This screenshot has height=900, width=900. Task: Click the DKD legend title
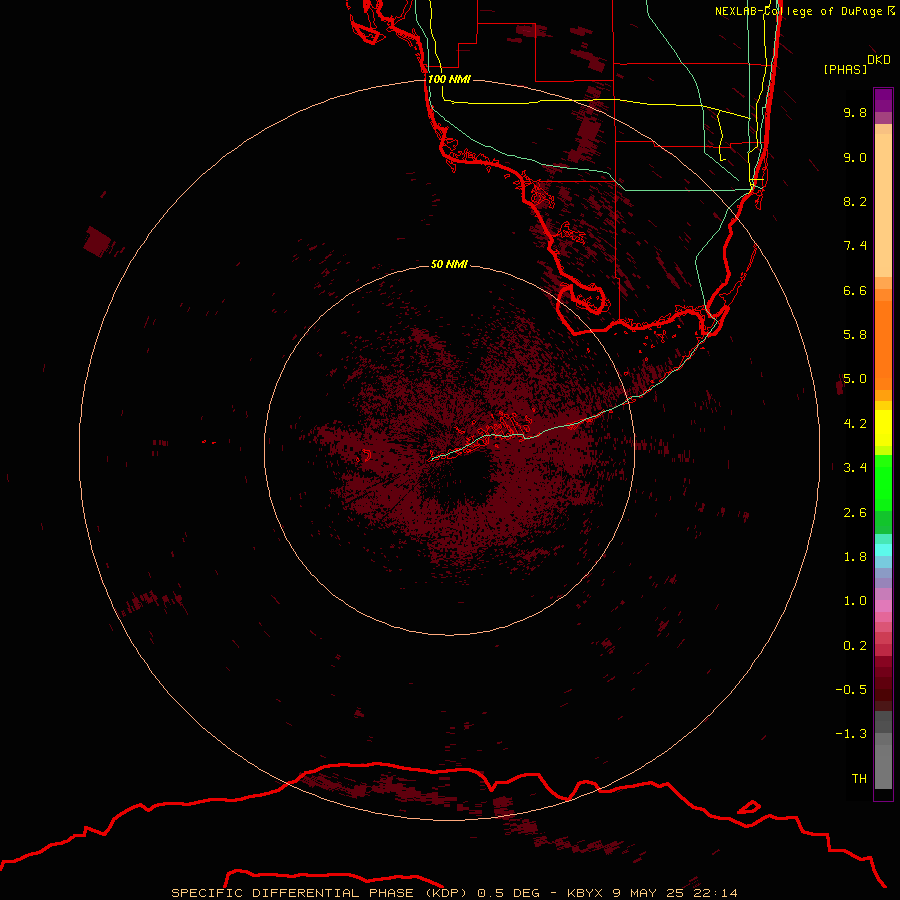click(x=879, y=60)
